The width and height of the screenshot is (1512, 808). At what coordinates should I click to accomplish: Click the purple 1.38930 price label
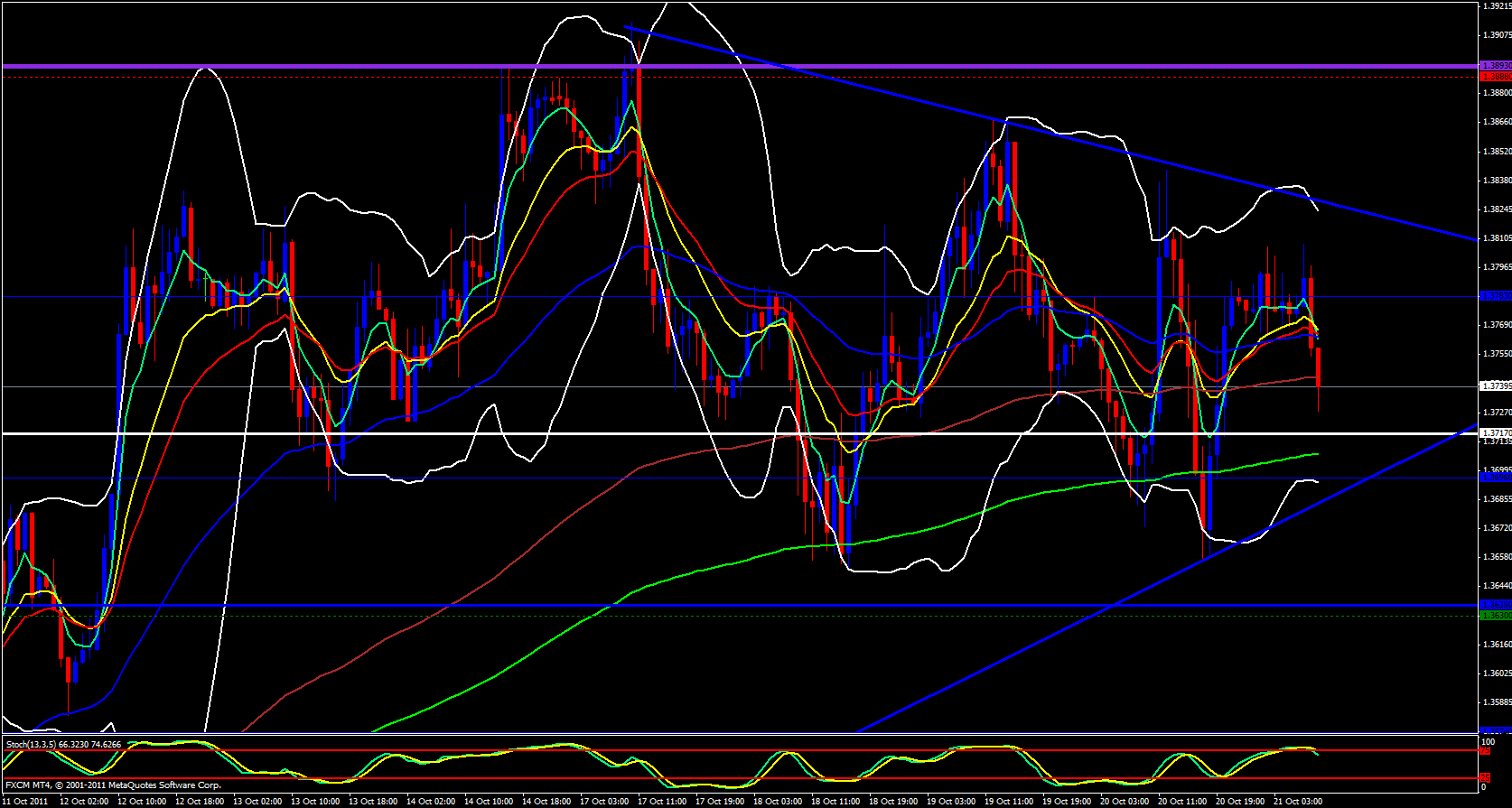[1495, 66]
